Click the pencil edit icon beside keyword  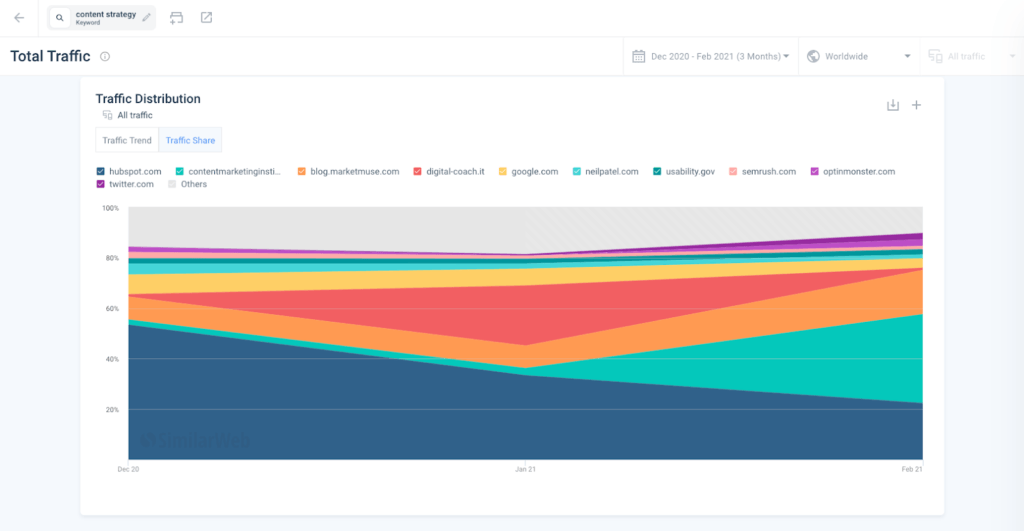(x=147, y=17)
